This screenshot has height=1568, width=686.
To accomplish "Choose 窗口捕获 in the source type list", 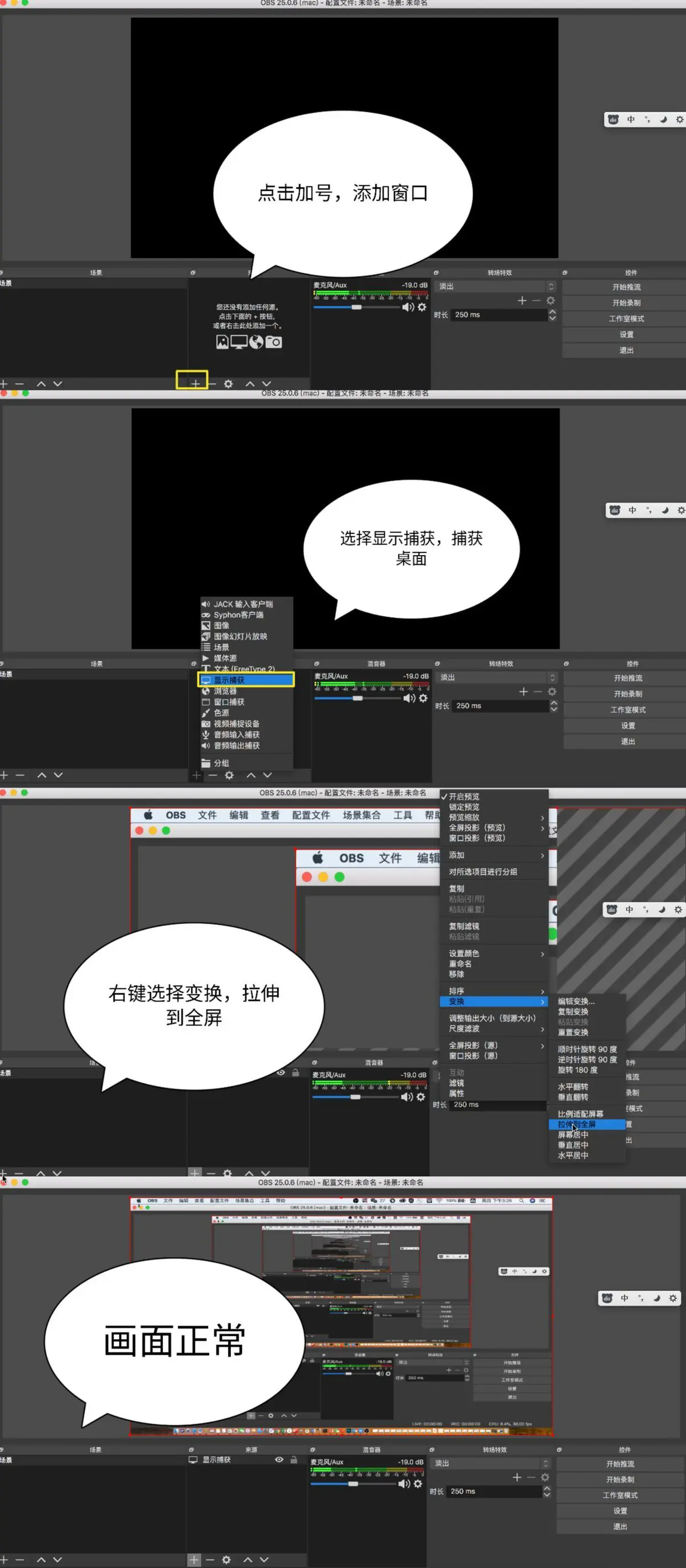I will [x=229, y=702].
